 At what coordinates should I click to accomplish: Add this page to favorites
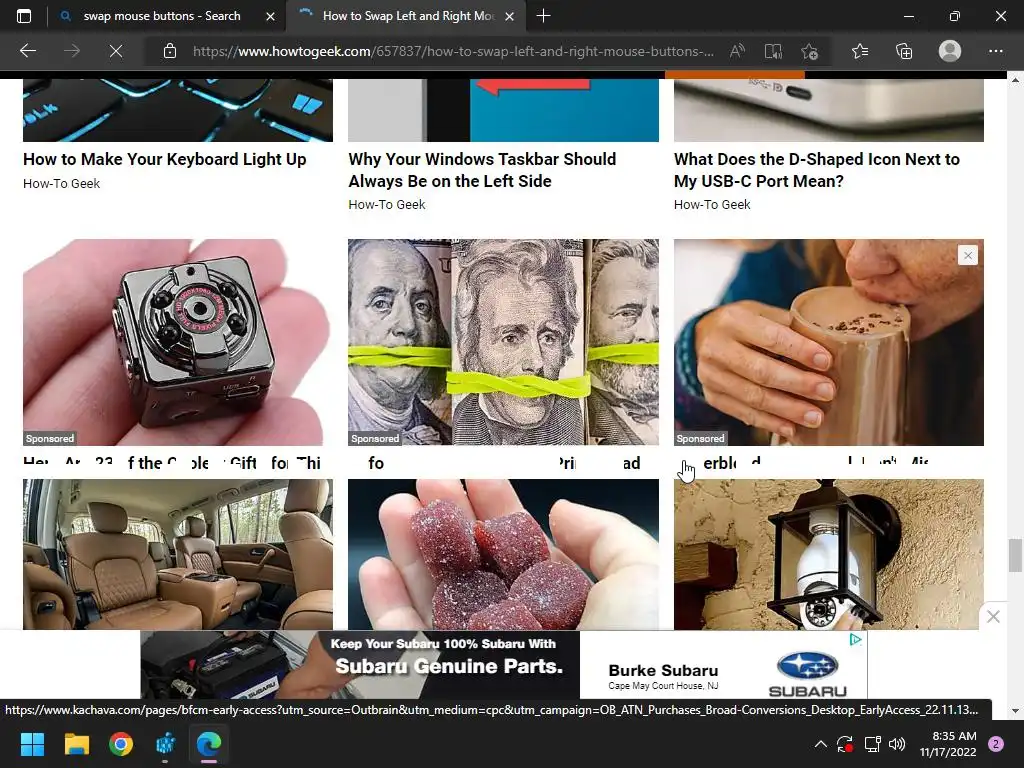pyautogui.click(x=809, y=51)
